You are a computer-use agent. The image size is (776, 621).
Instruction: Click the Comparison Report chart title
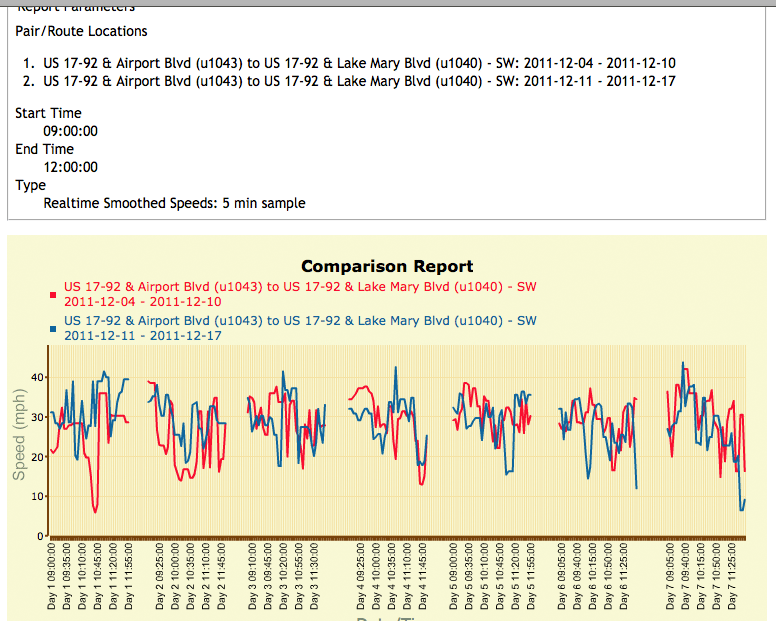point(387,266)
